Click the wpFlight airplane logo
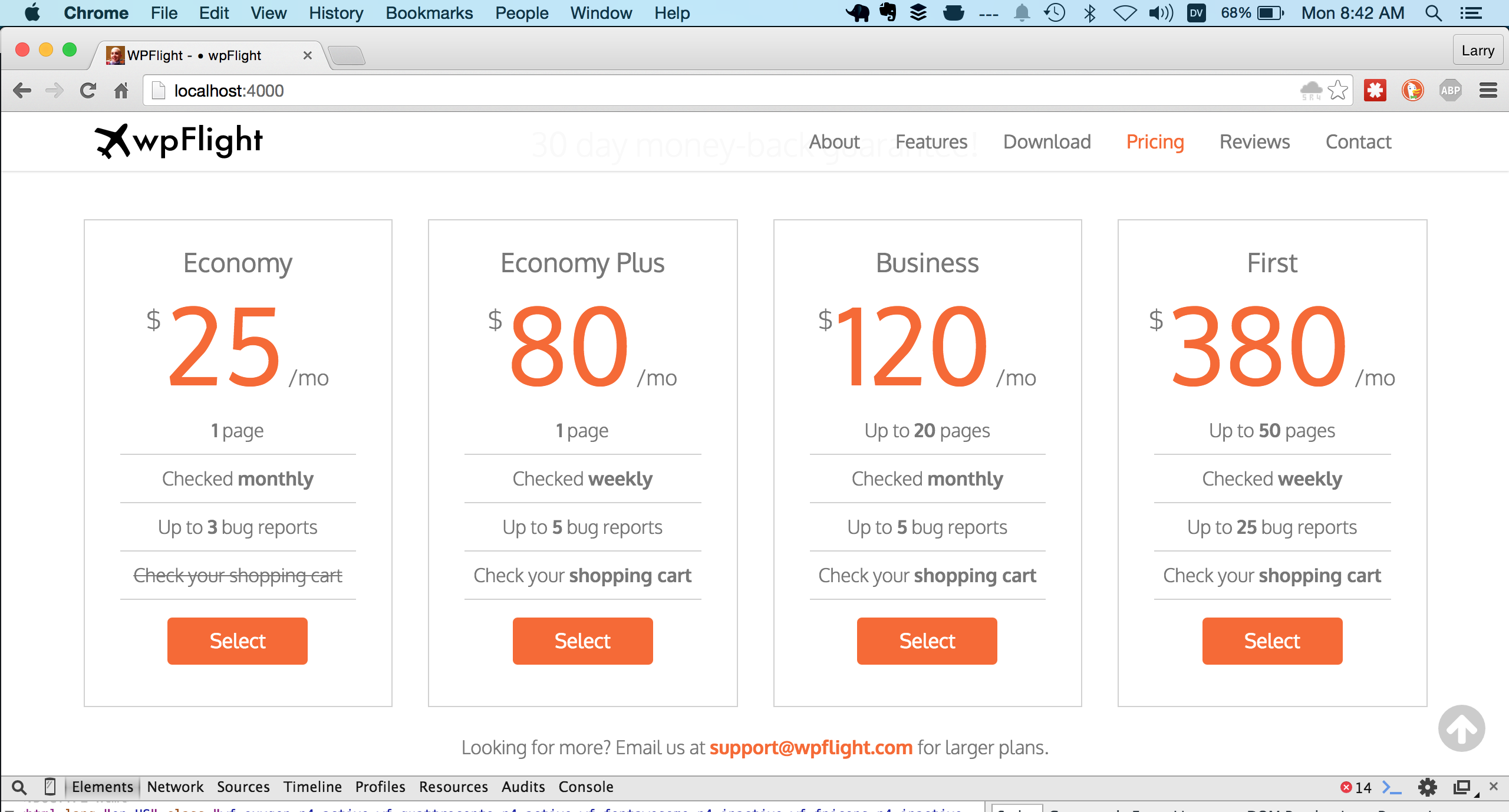Screen dimensions: 1509x812 (x=114, y=140)
